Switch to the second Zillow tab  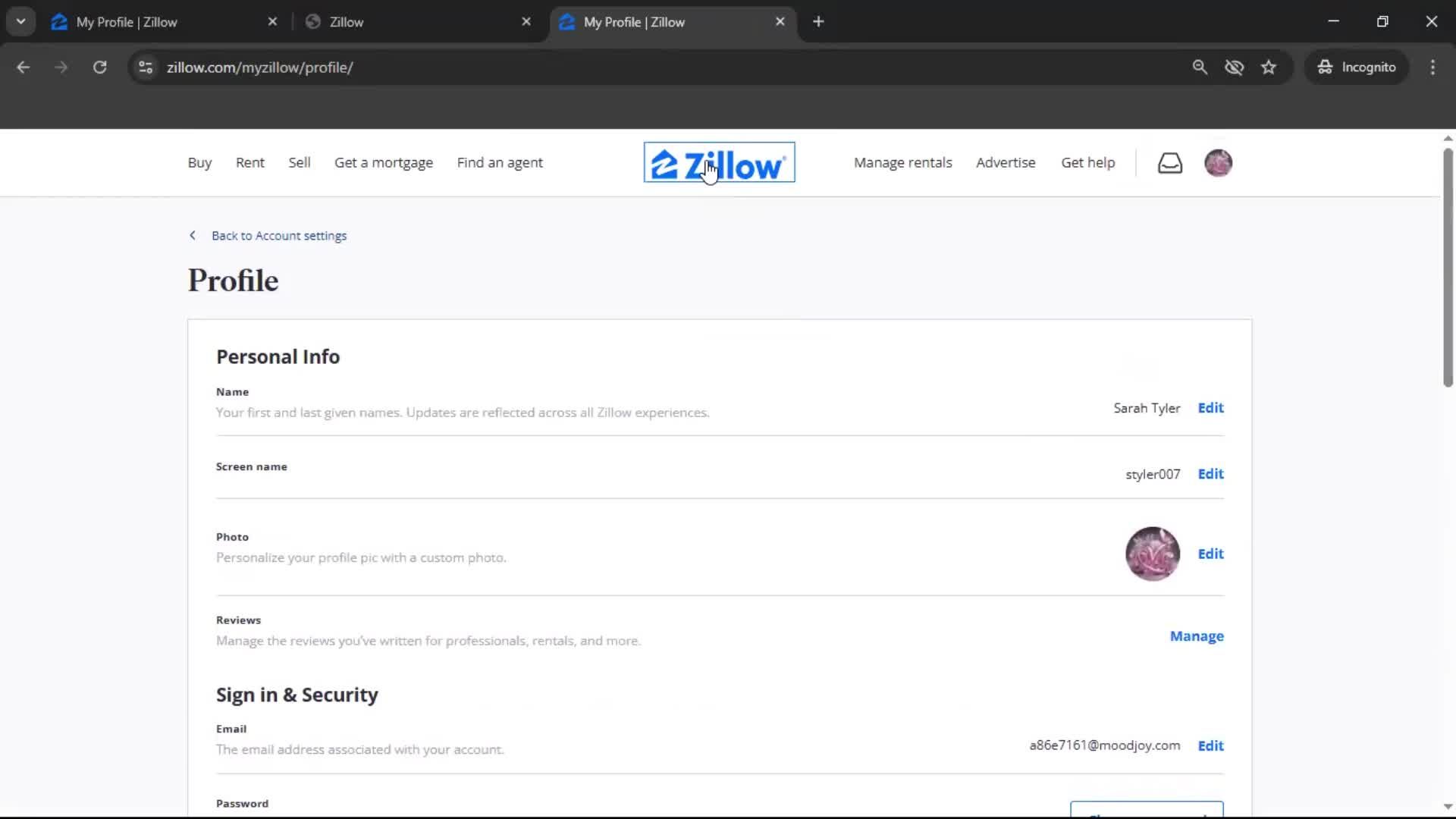tap(402, 21)
